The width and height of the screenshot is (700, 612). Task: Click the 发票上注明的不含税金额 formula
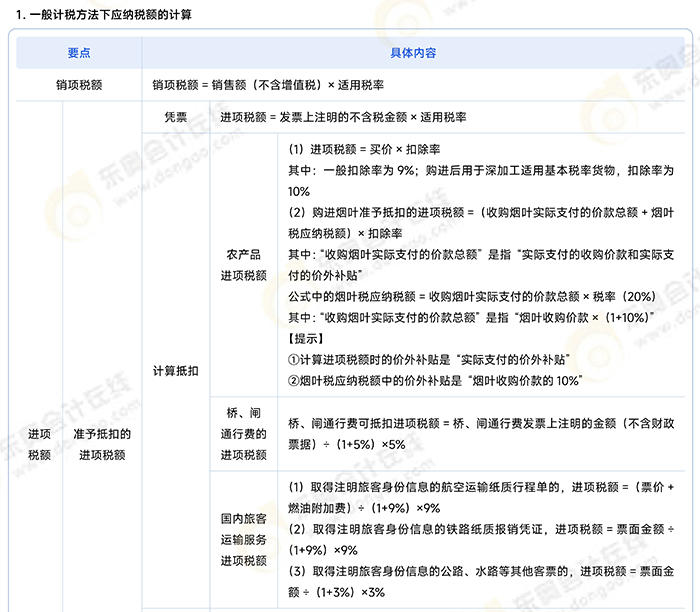click(x=343, y=117)
